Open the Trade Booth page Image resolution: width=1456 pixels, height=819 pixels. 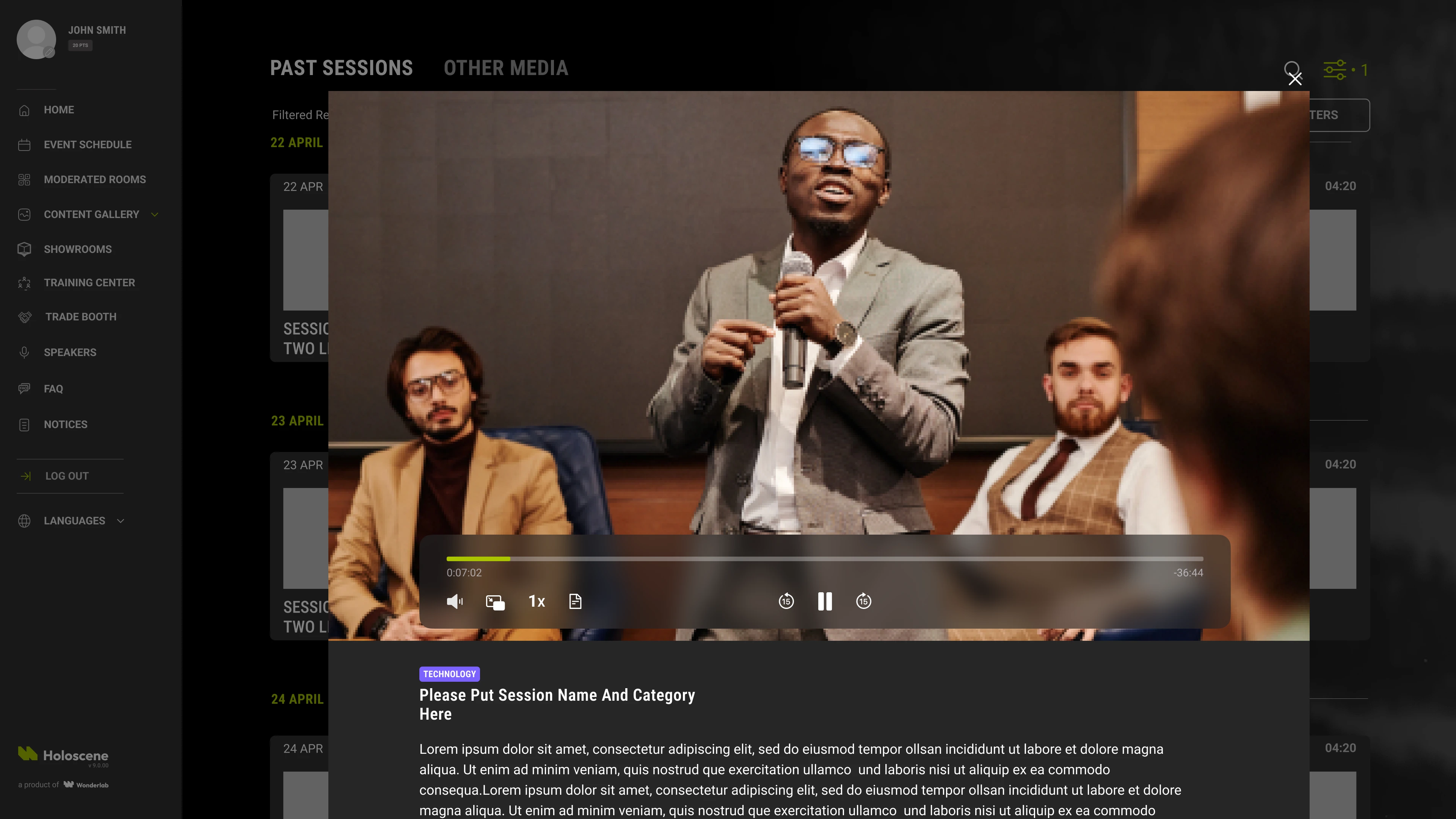pyautogui.click(x=80, y=317)
